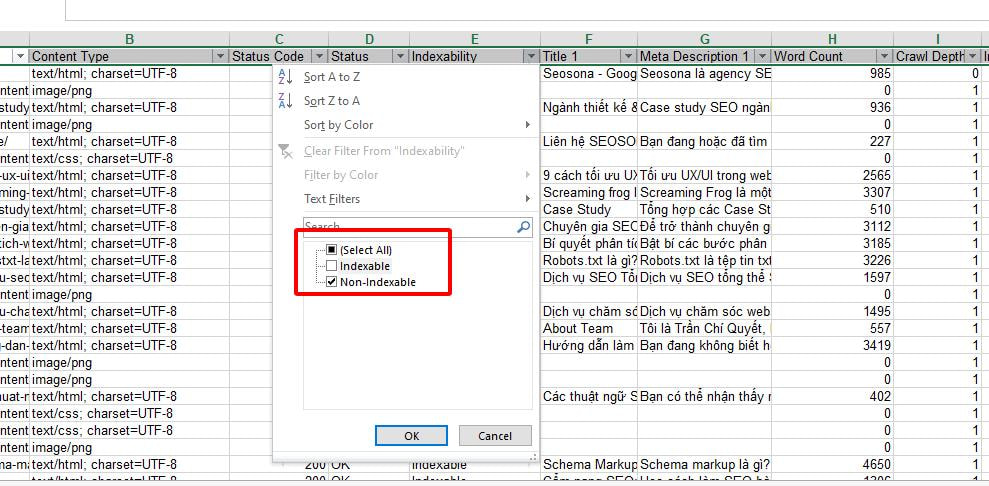Toggle the (Select All) checkbox
989x486 pixels.
tap(332, 250)
